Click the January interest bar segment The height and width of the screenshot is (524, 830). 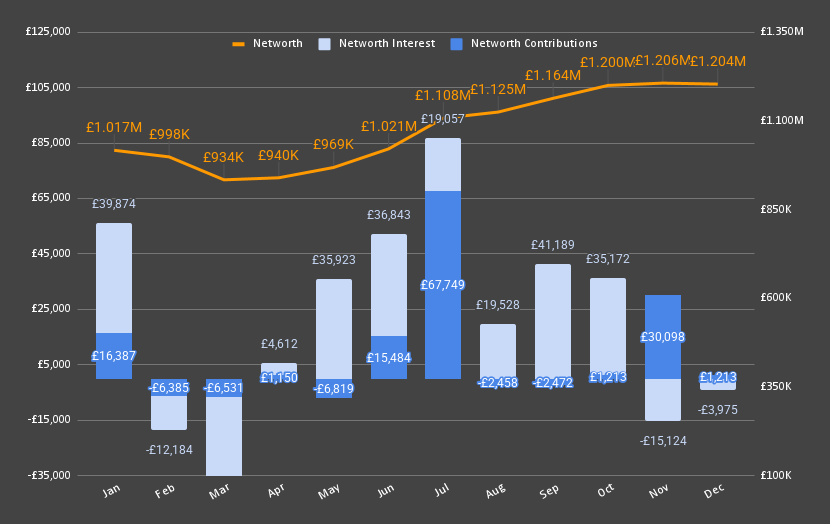coord(114,277)
